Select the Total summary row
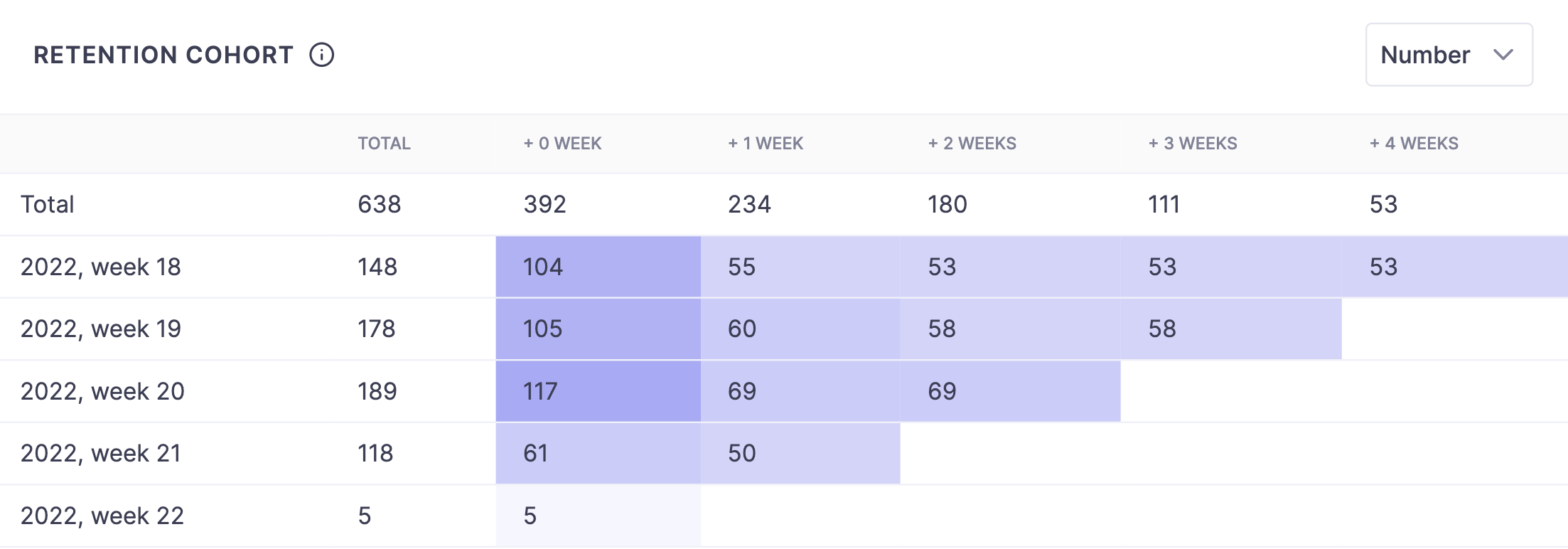 click(48, 204)
